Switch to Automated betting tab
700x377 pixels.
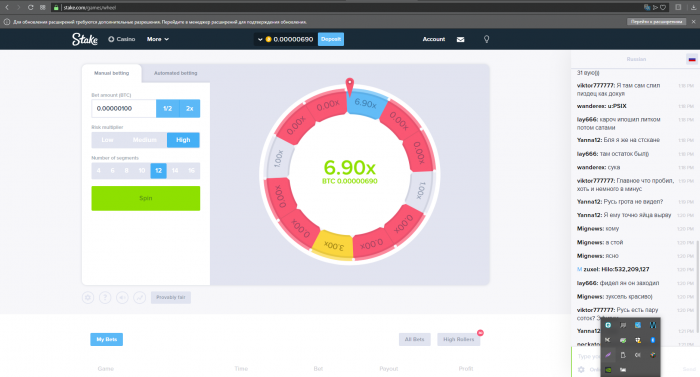(x=175, y=73)
